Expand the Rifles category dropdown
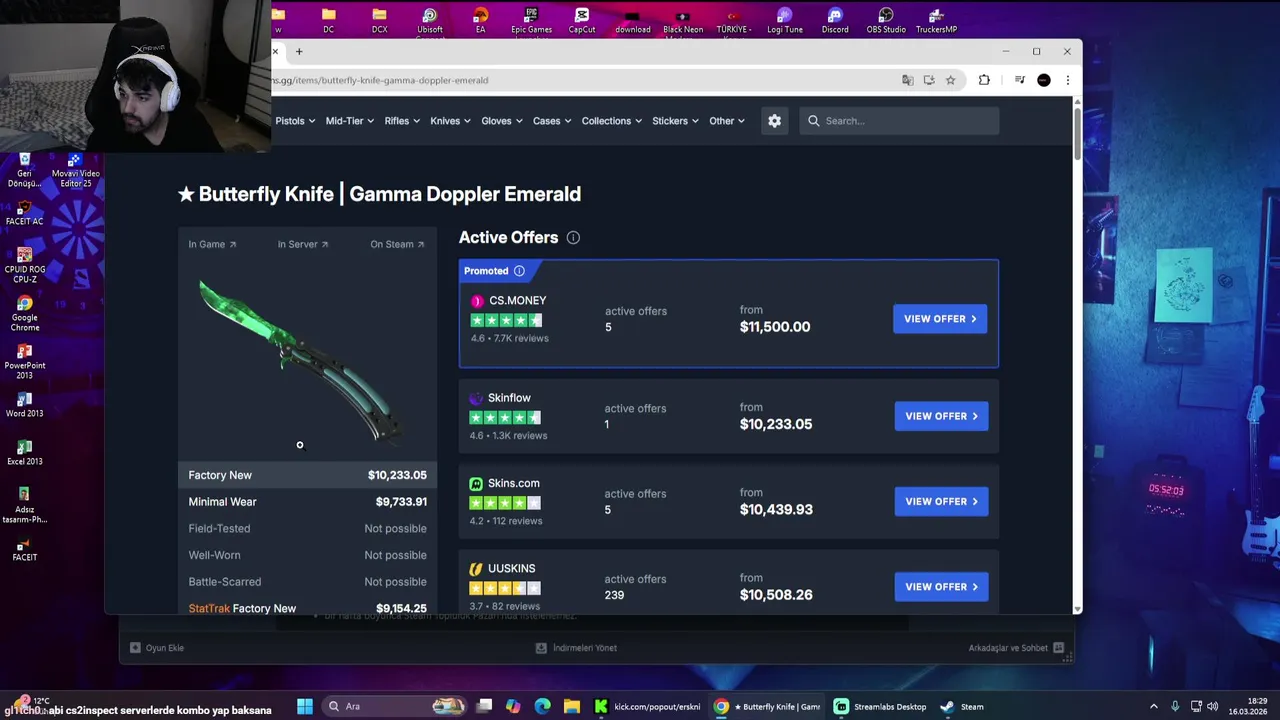1280x720 pixels. (x=402, y=121)
